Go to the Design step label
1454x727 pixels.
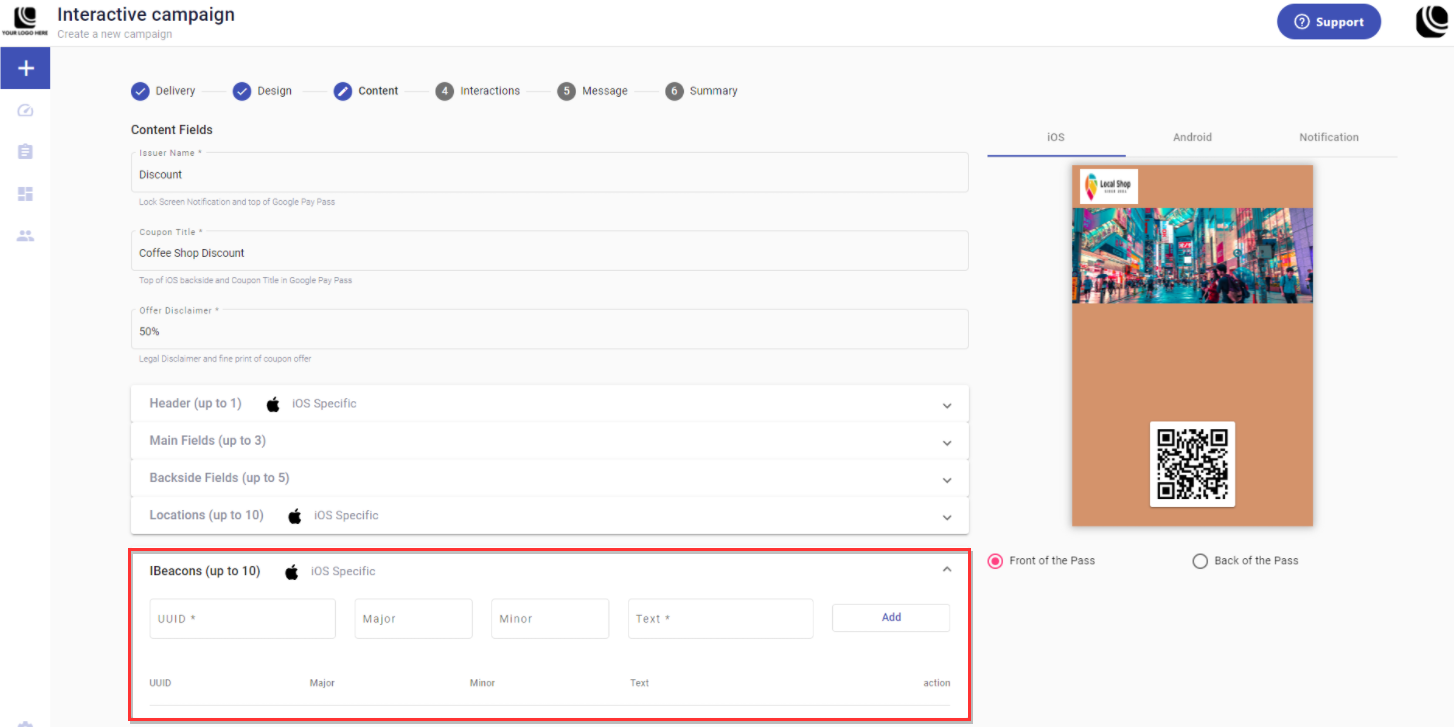274,91
